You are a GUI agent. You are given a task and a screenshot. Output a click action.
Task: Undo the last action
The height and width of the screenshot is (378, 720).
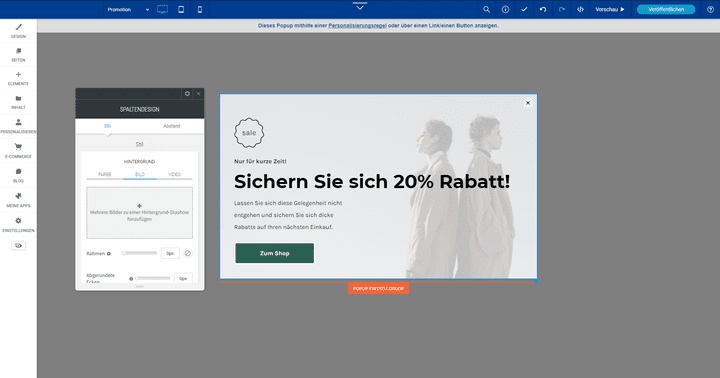[x=543, y=9]
